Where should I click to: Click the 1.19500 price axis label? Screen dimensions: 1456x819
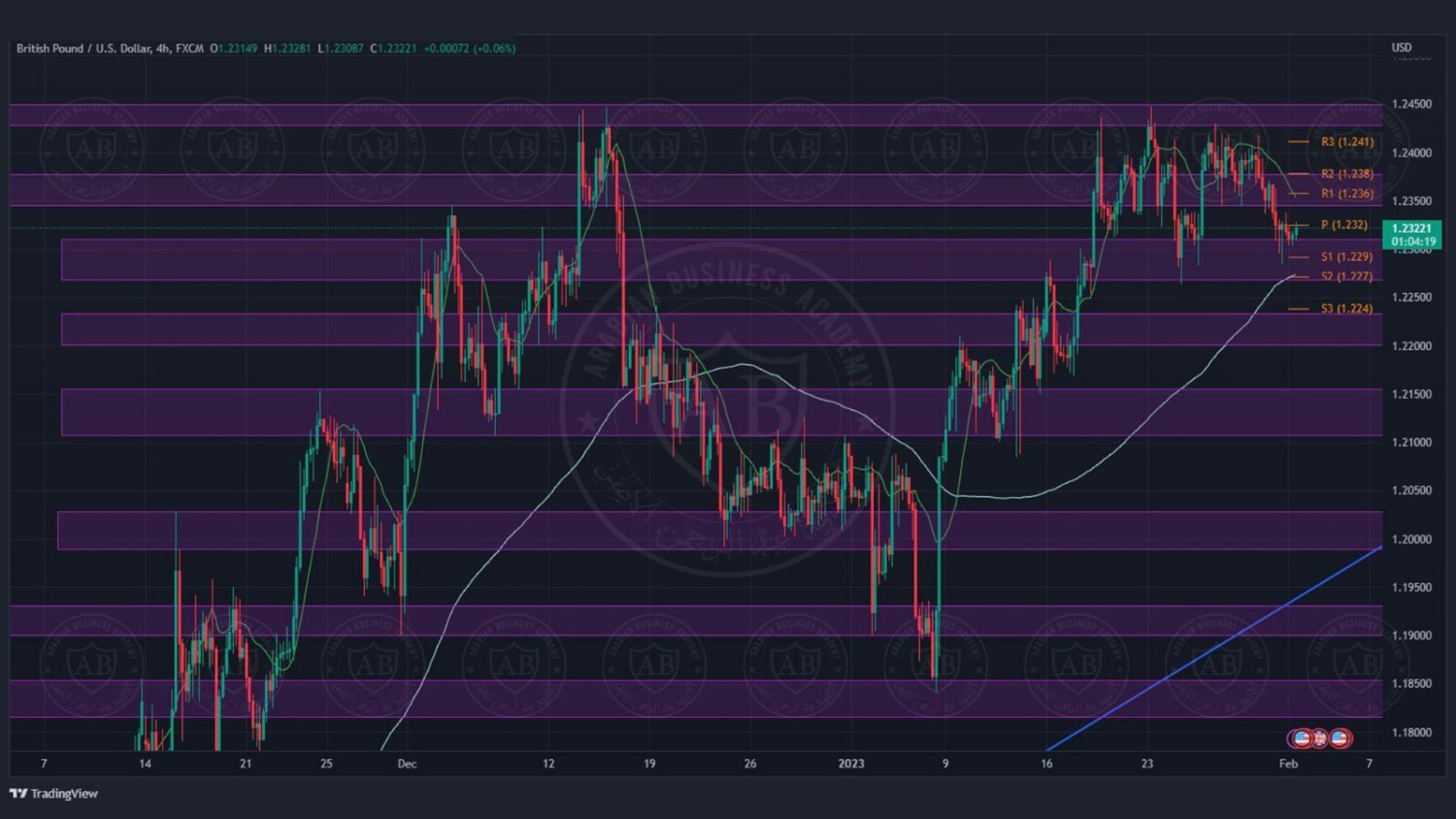[x=1411, y=587]
